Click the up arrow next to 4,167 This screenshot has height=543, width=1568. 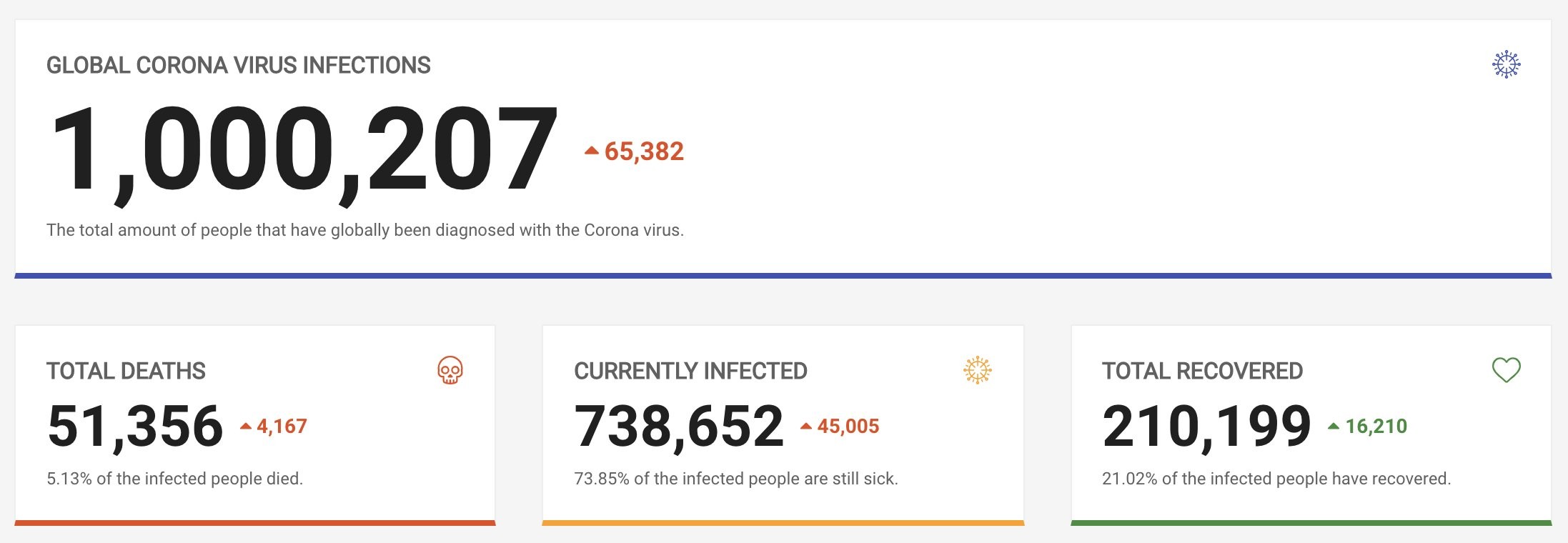246,426
